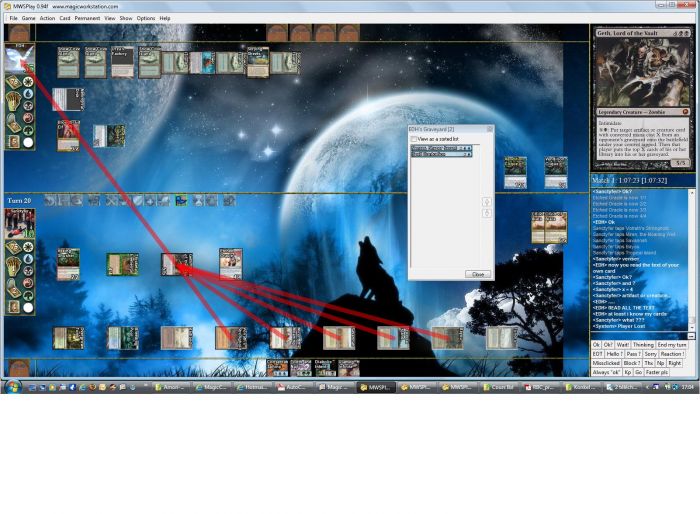Select the crossed-swords combat phase icon
The image size is (700, 514).
click(x=111, y=201)
